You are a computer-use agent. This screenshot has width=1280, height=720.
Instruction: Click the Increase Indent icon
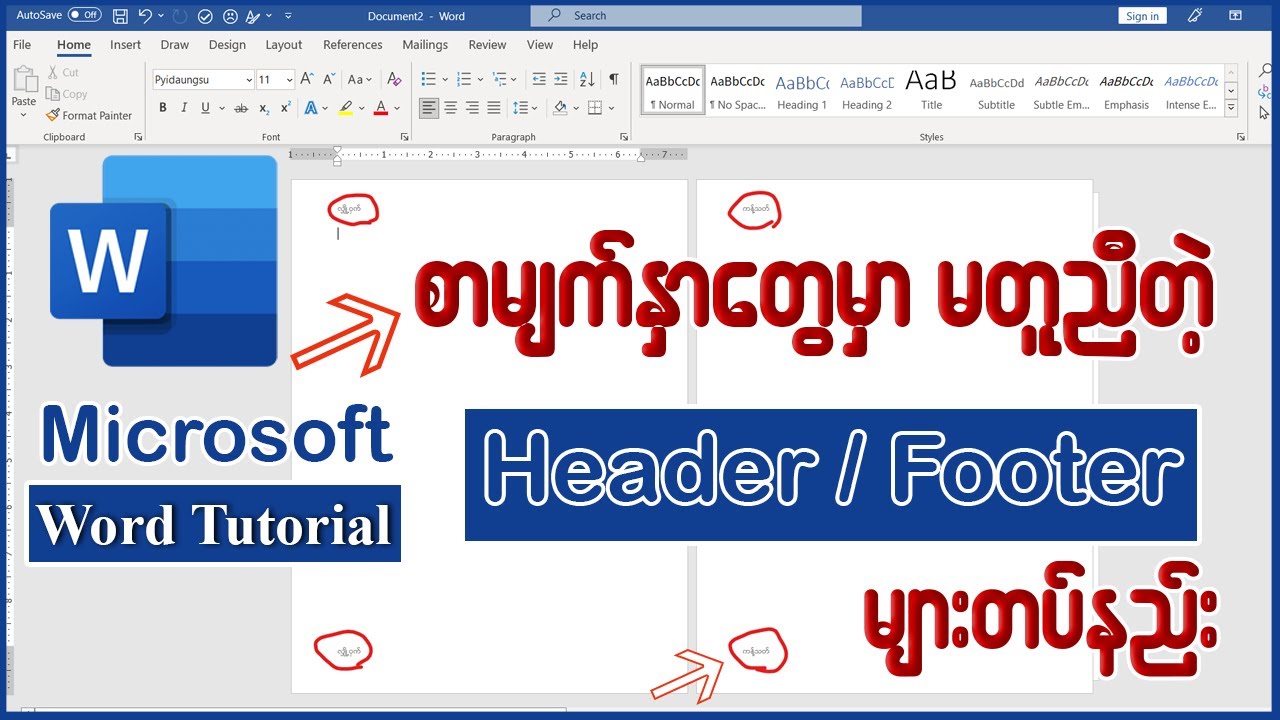[x=561, y=79]
